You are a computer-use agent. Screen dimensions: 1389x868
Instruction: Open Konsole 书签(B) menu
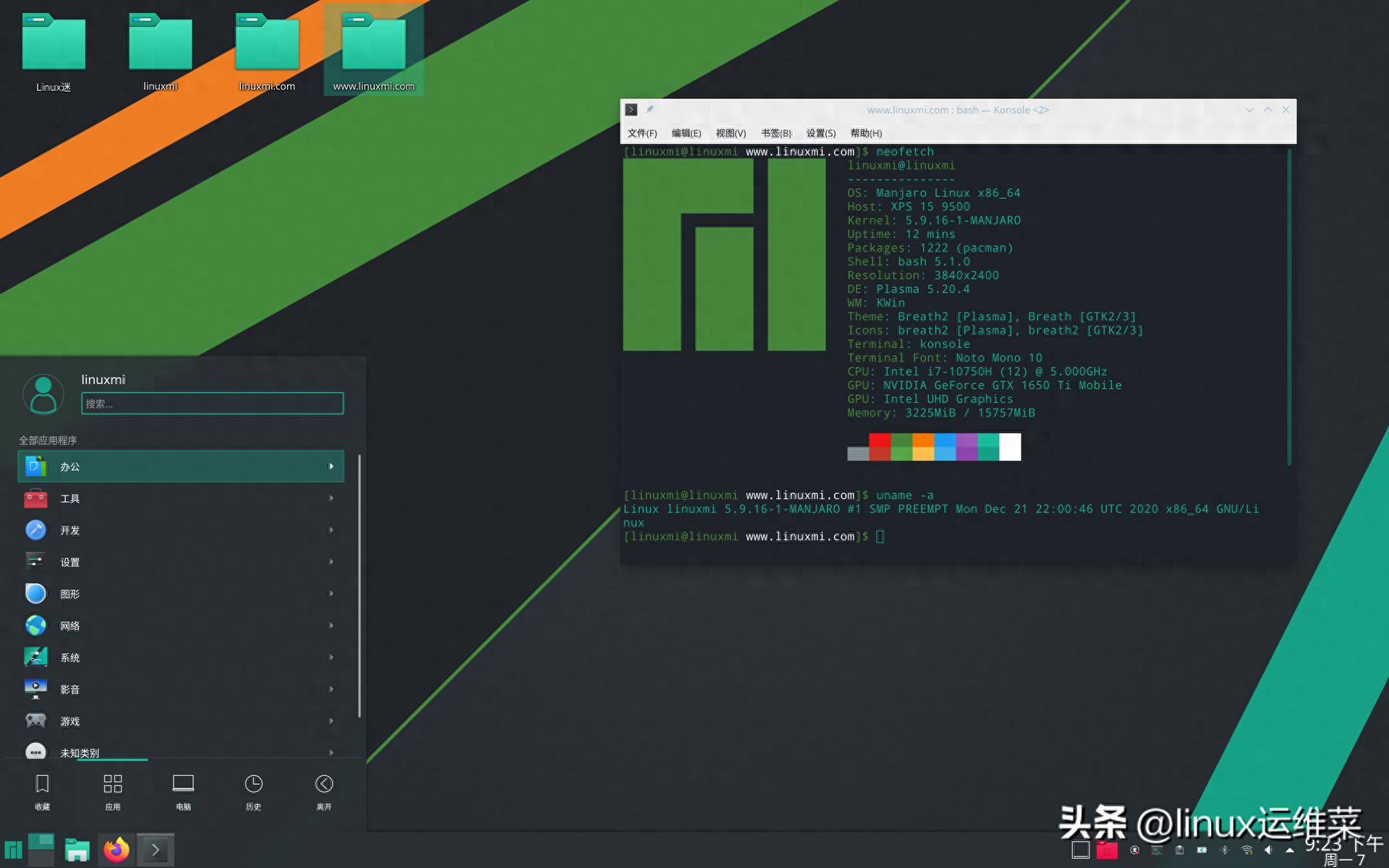click(x=776, y=133)
